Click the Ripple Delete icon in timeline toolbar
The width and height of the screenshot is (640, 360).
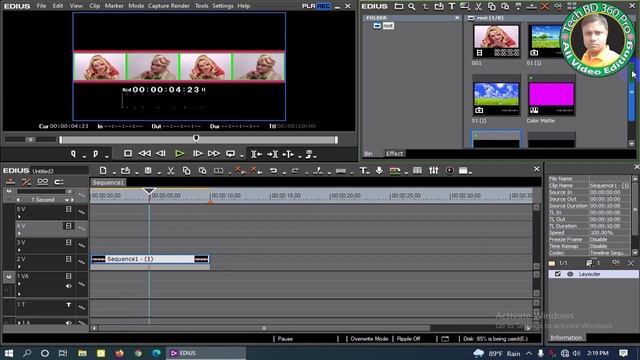click(x=256, y=171)
